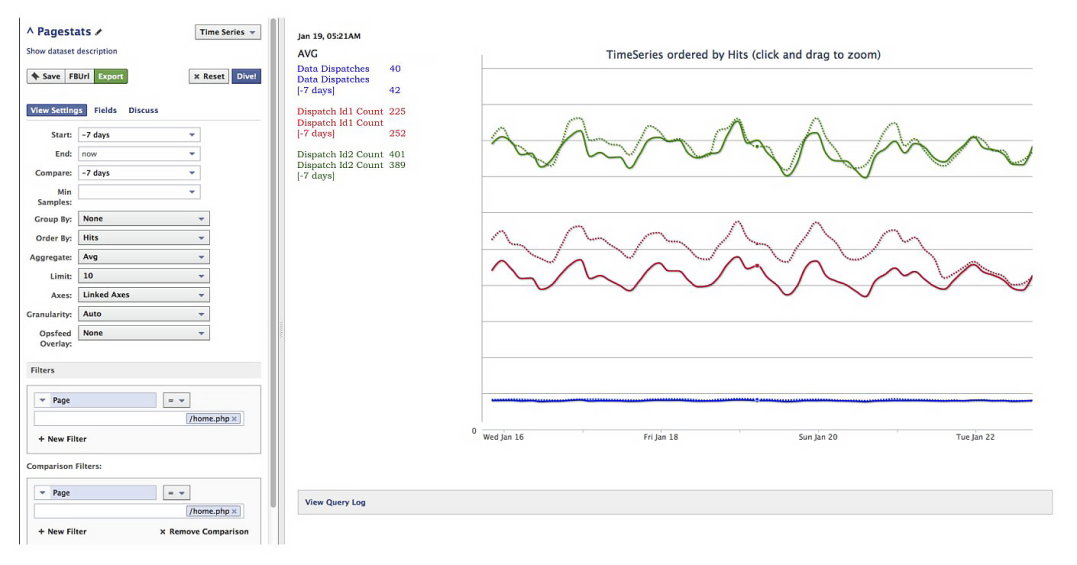The width and height of the screenshot is (1077, 565).
Task: Expand the Group By dropdown
Action: pos(143,219)
